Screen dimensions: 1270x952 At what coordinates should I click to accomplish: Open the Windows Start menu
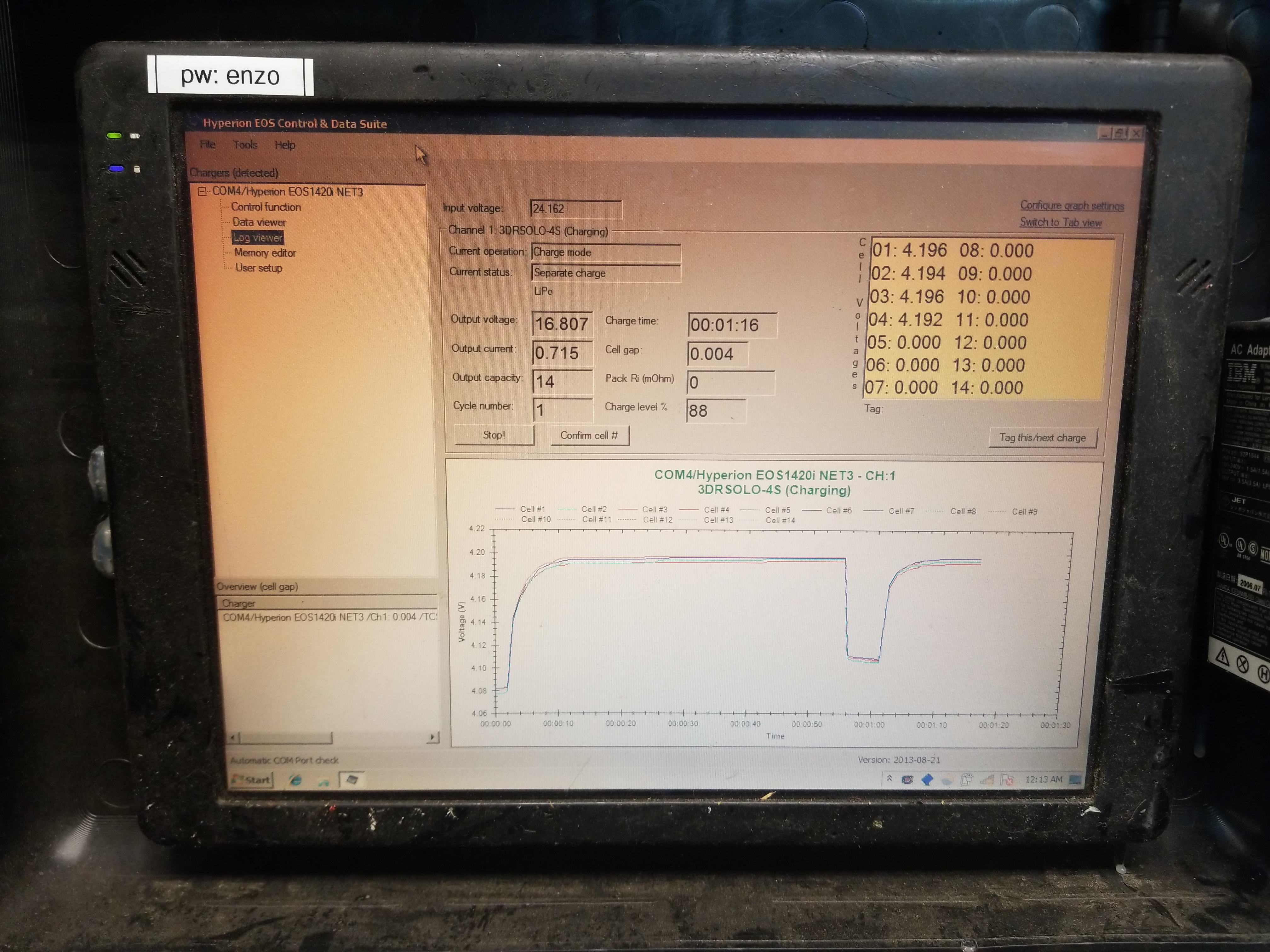[x=251, y=779]
